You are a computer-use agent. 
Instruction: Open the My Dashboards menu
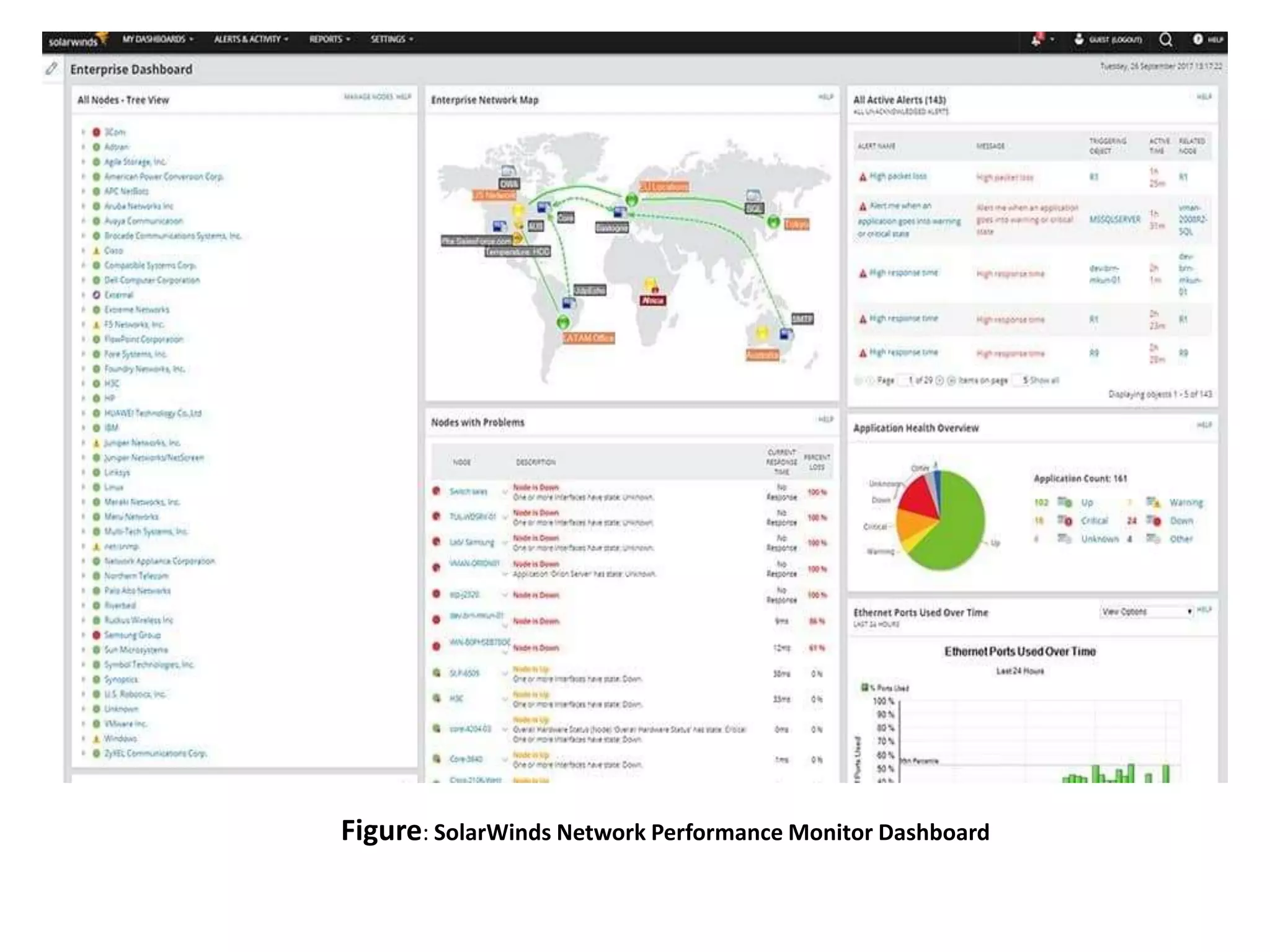pyautogui.click(x=158, y=39)
